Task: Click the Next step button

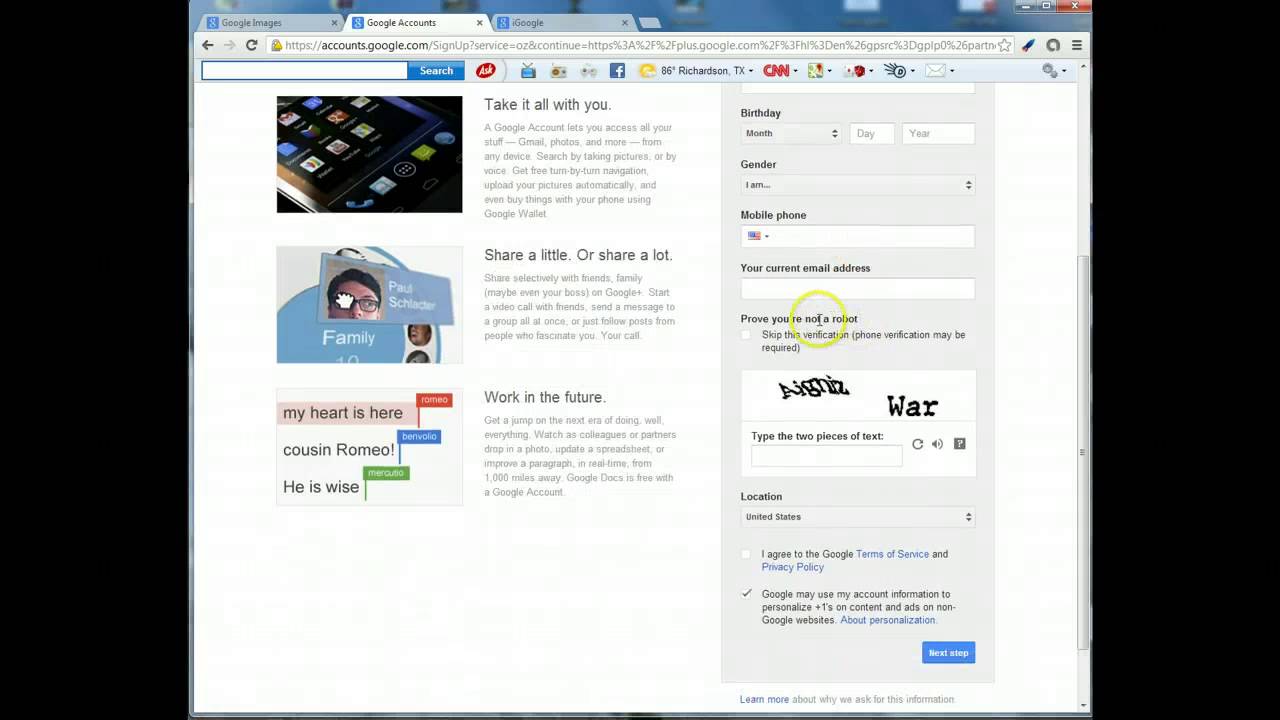Action: [x=948, y=653]
